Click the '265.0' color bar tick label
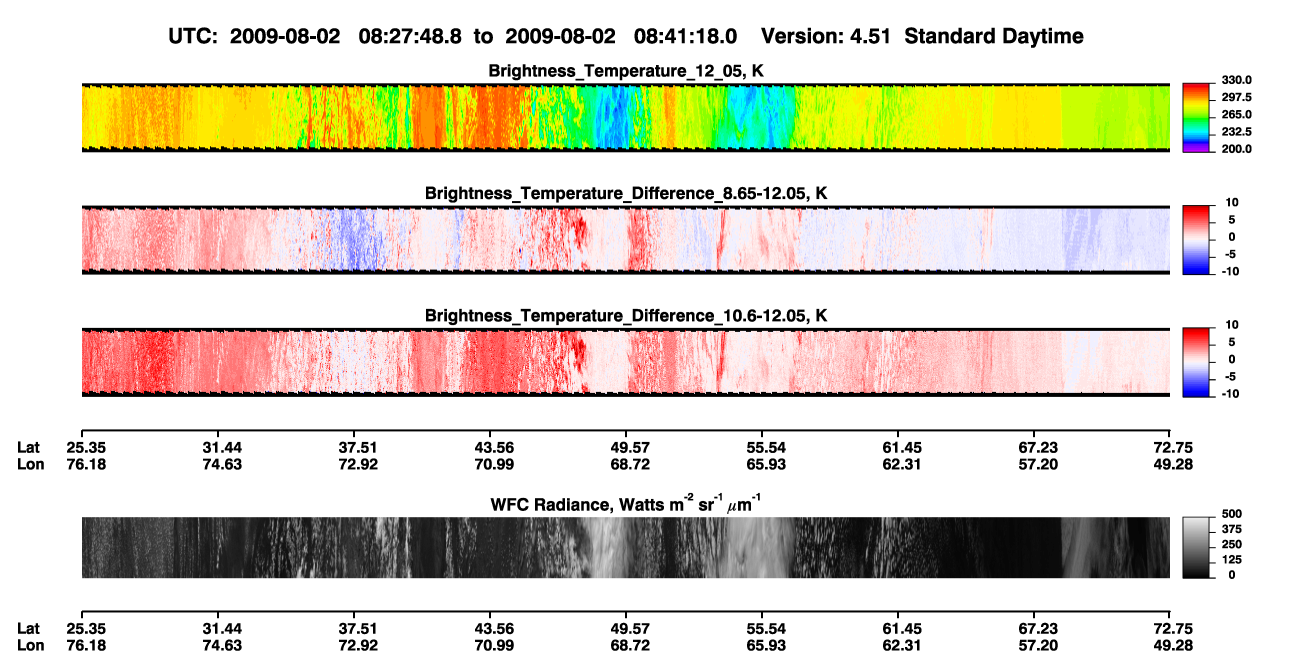 [x=1236, y=115]
